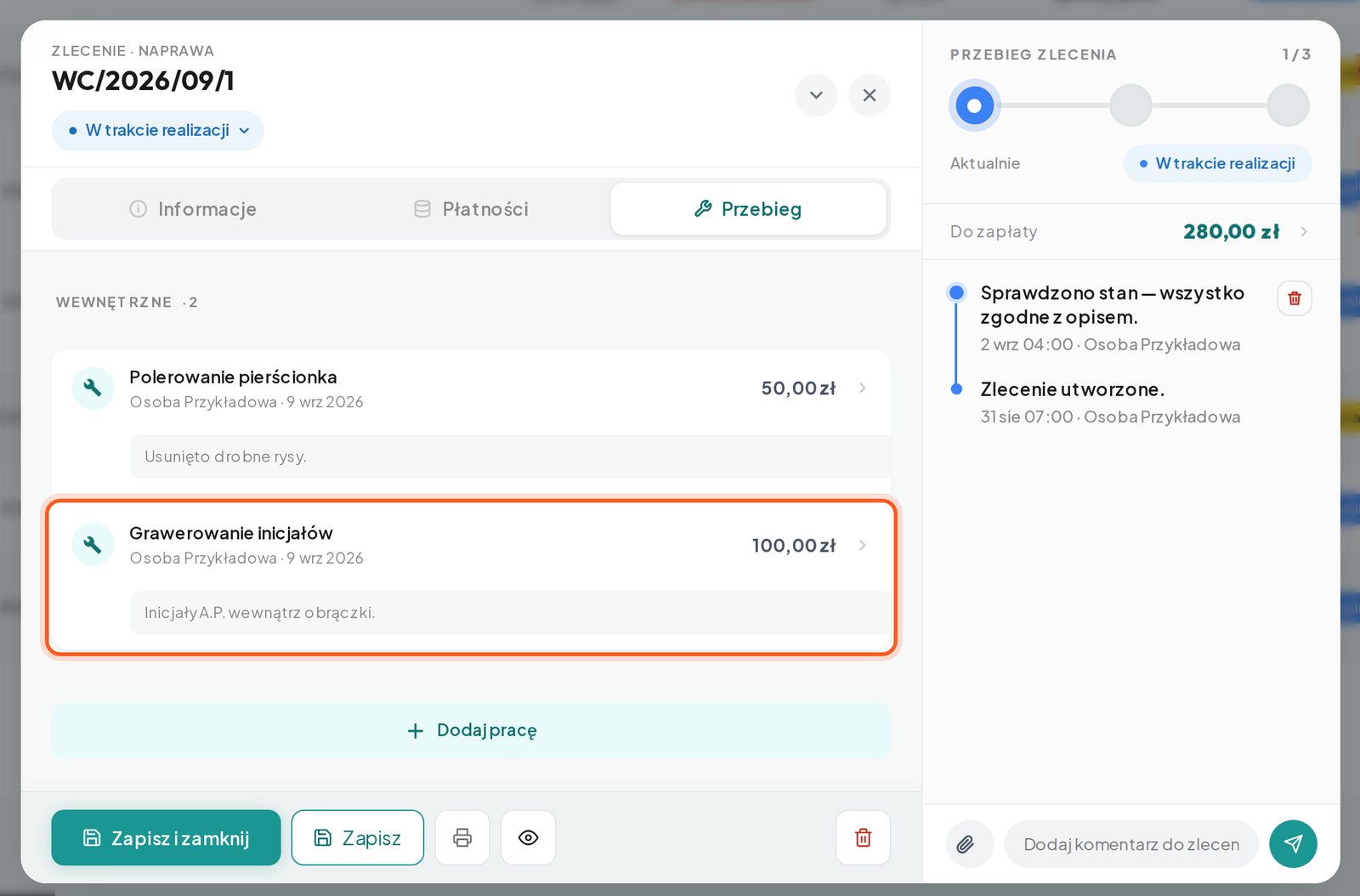This screenshot has width=1360, height=896.
Task: Click the 'Grawerowanie inicjałów' title
Action: 231,533
